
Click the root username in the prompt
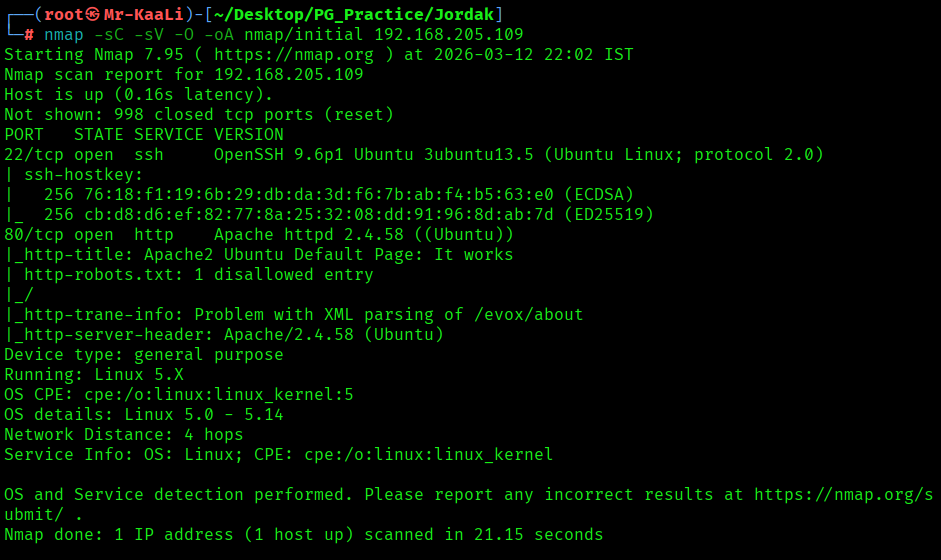(63, 14)
